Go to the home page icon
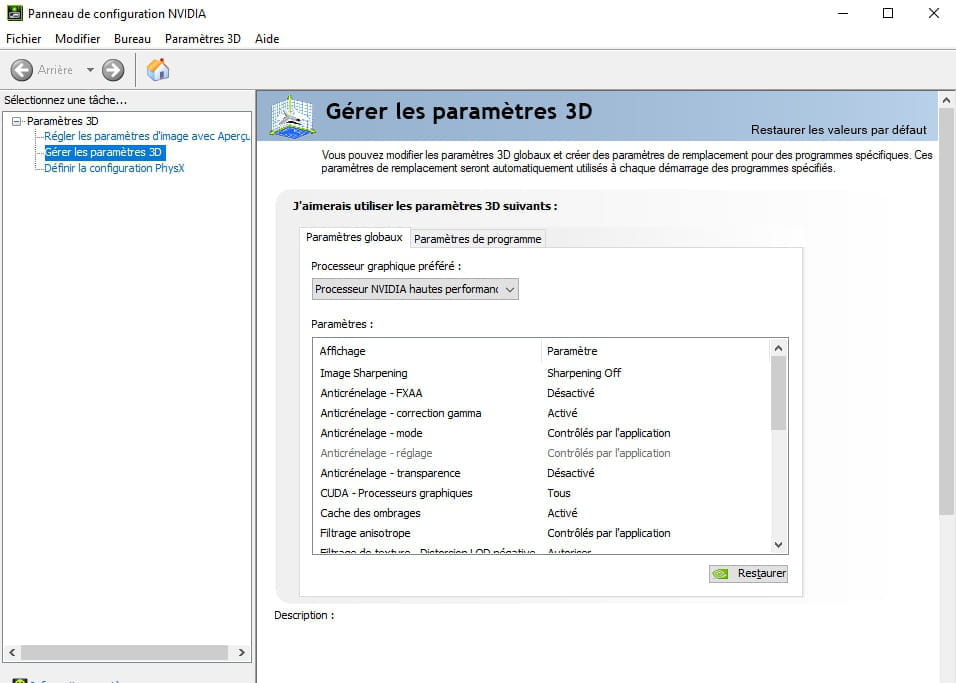 click(158, 70)
